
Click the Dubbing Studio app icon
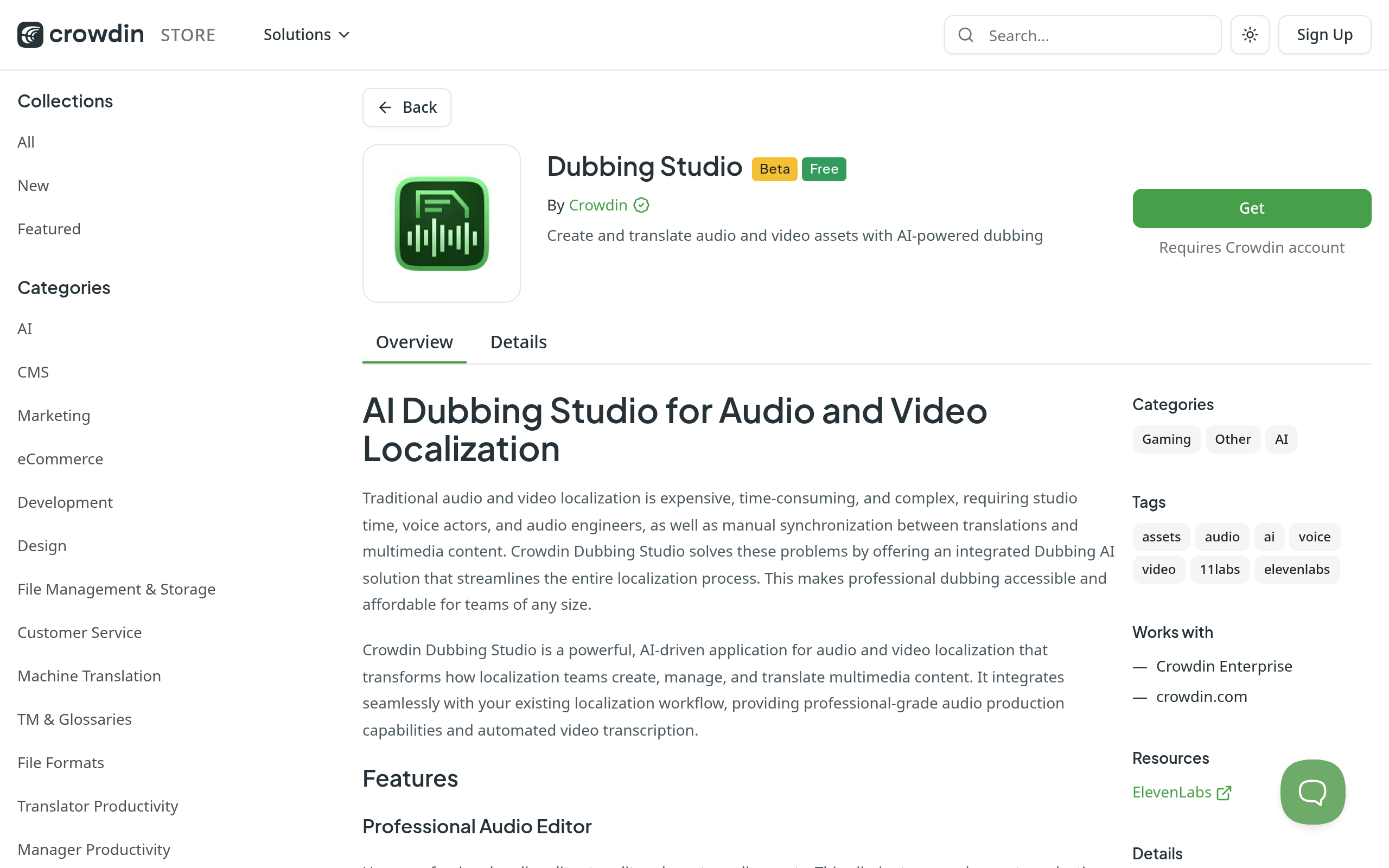point(441,224)
